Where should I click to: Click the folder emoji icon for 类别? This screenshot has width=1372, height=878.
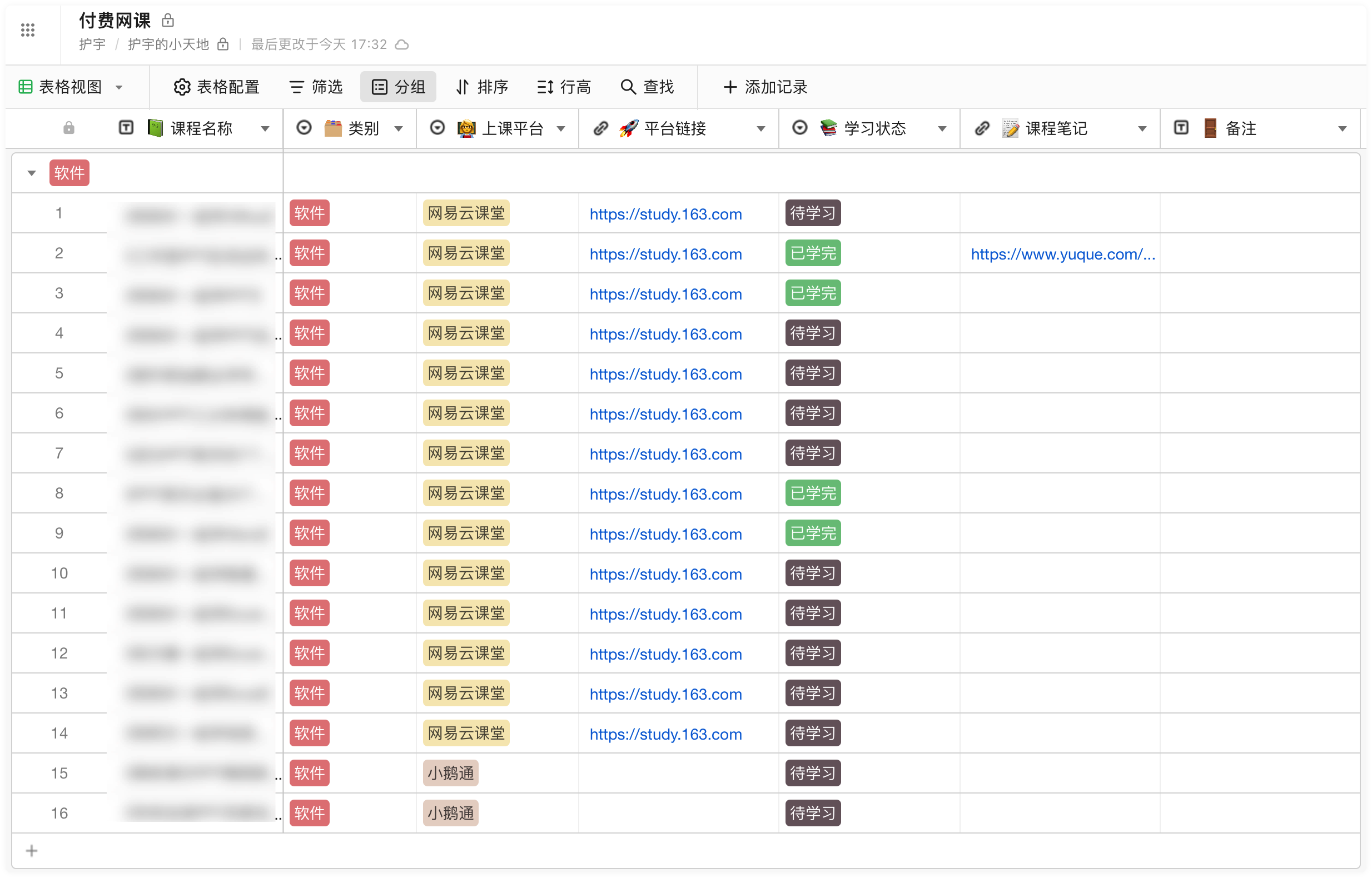pos(332,128)
